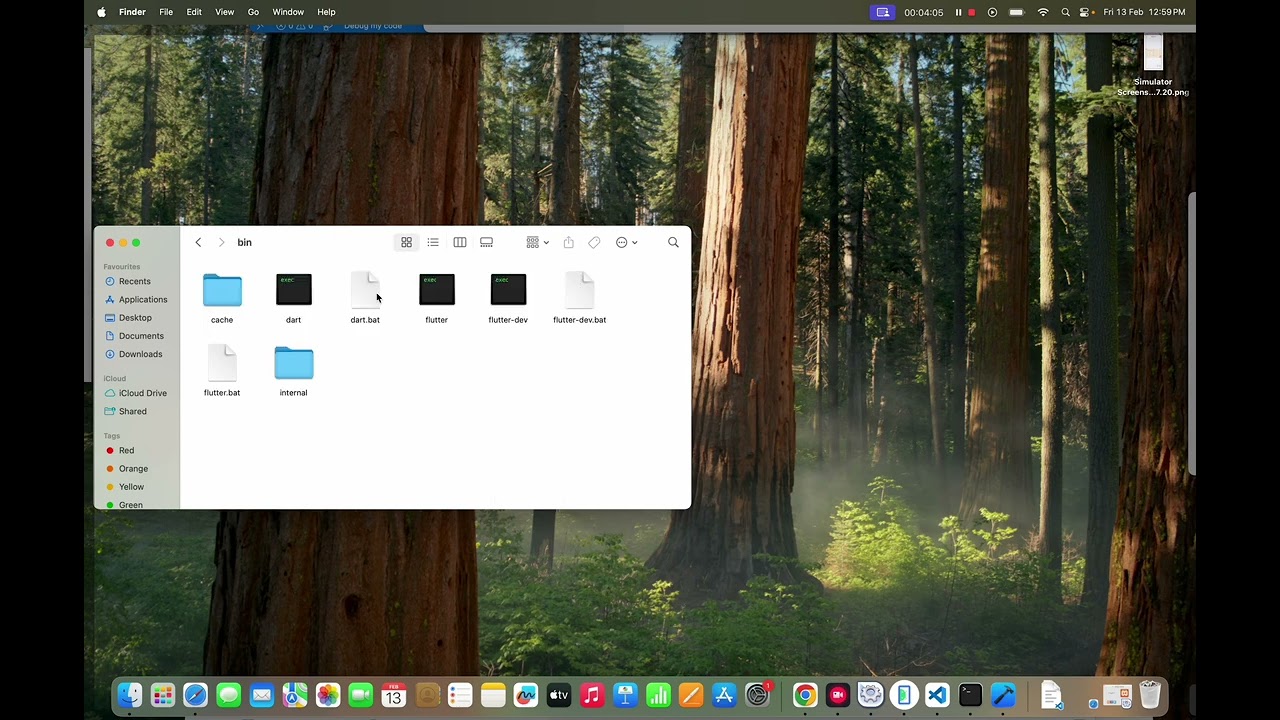This screenshot has width=1280, height=720.
Task: Switch to column view
Action: tap(460, 242)
